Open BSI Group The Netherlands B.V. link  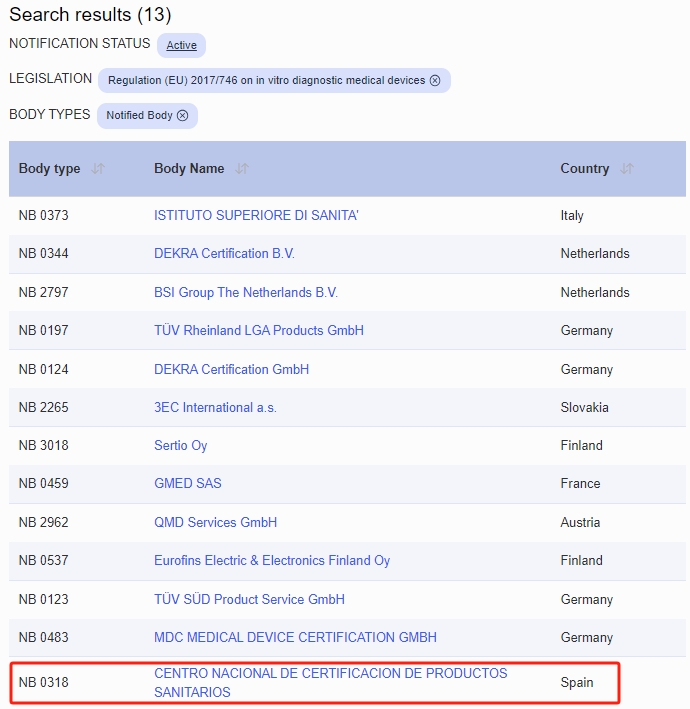click(x=246, y=292)
